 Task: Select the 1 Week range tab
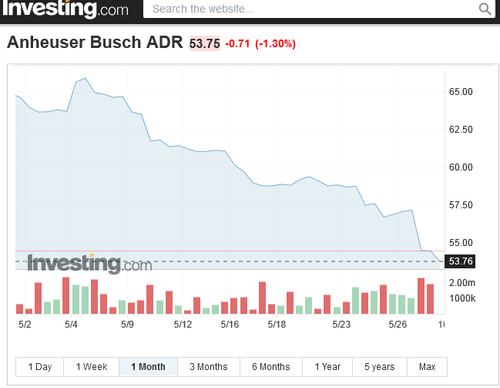(x=91, y=367)
